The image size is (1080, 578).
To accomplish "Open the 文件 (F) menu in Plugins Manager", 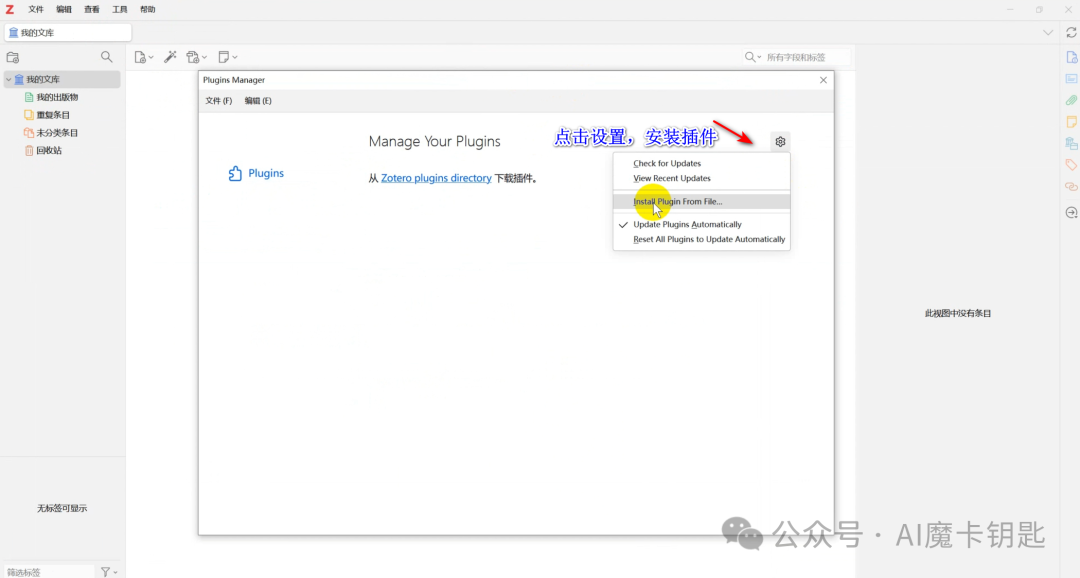I will click(218, 101).
